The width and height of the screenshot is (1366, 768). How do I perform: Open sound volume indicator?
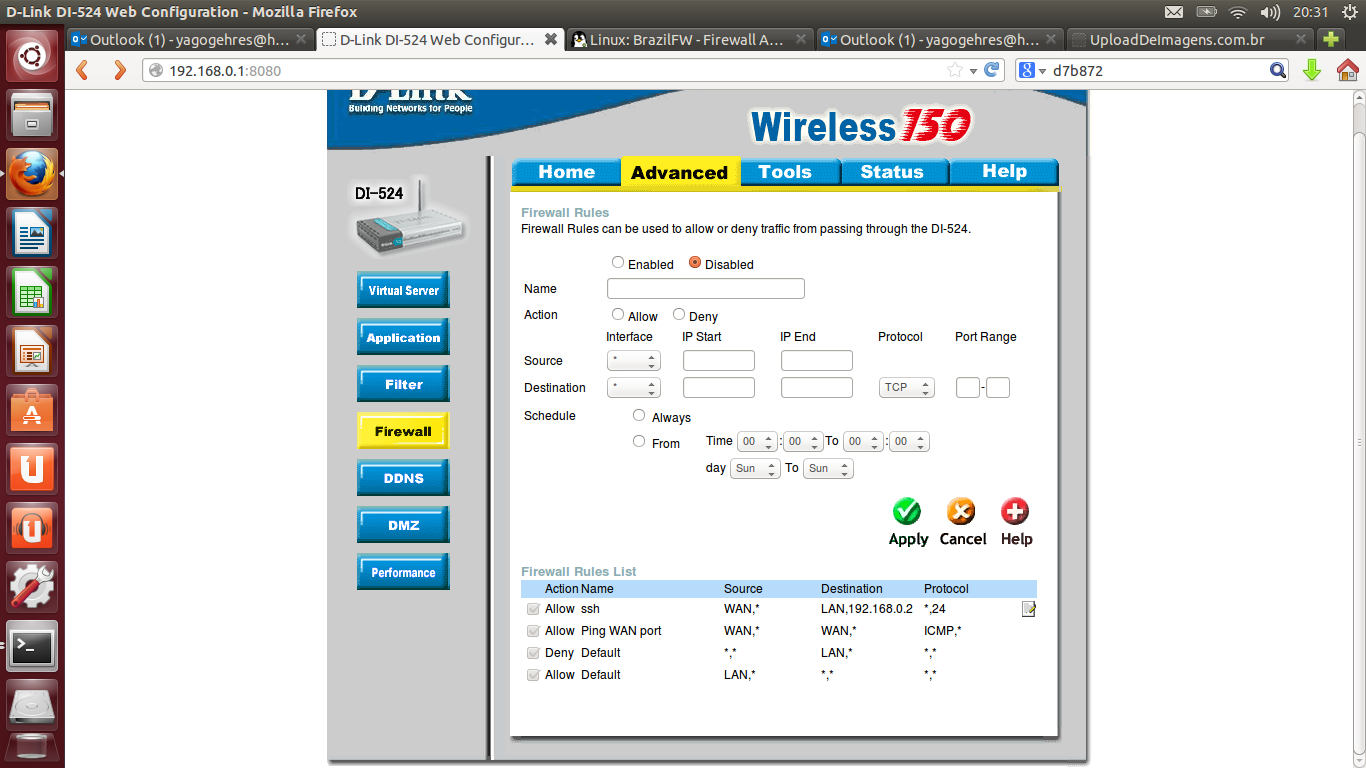pos(1270,12)
